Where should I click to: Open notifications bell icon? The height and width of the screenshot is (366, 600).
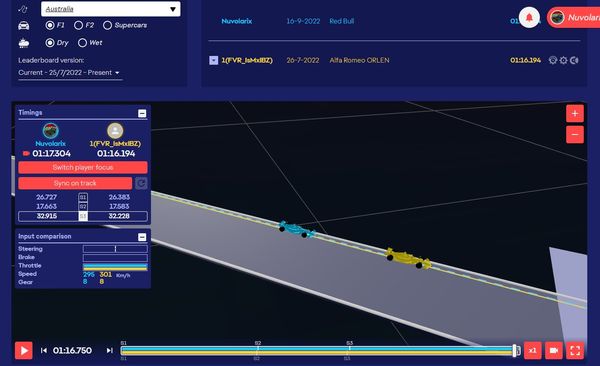[x=529, y=17]
